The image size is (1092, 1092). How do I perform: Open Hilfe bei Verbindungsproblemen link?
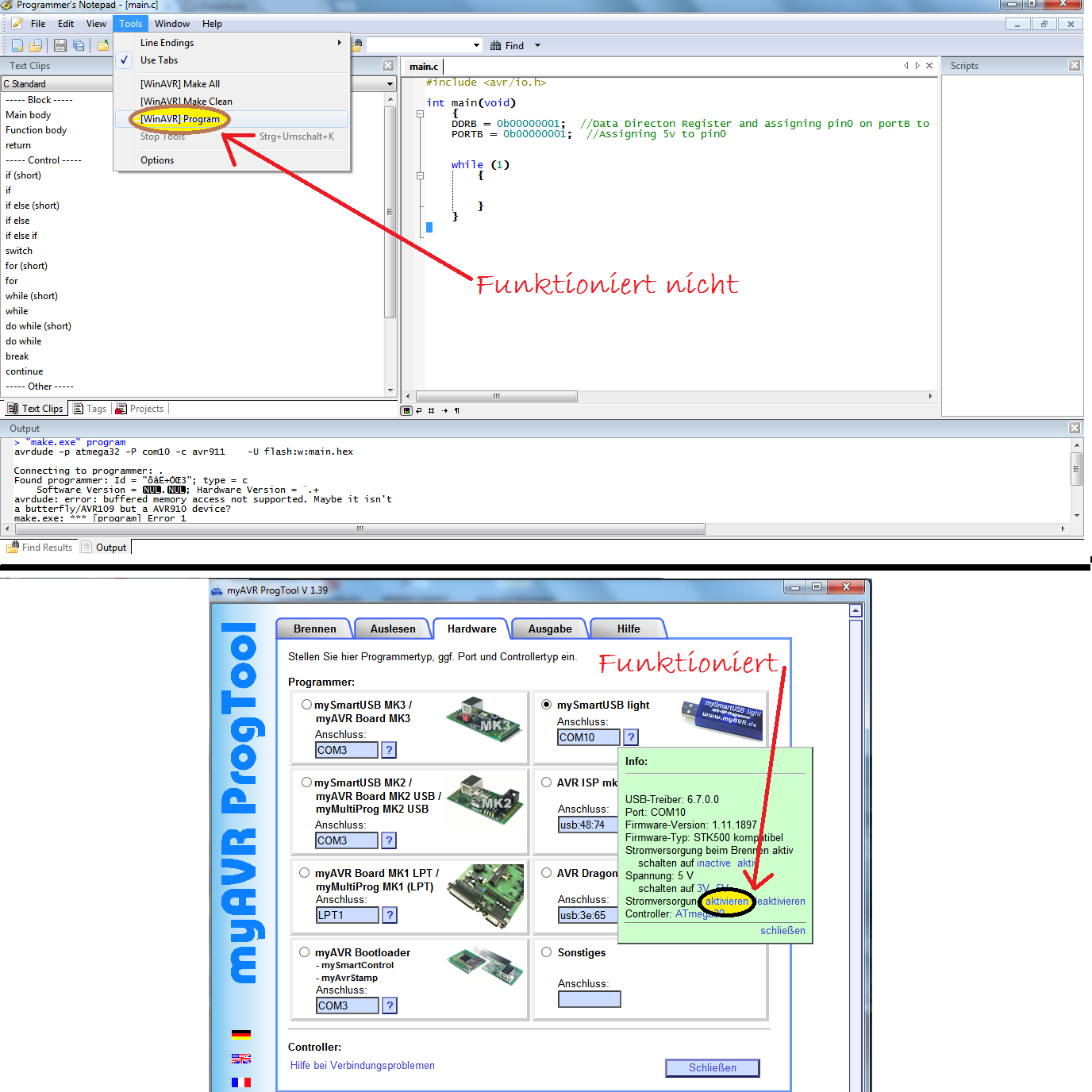click(363, 1065)
